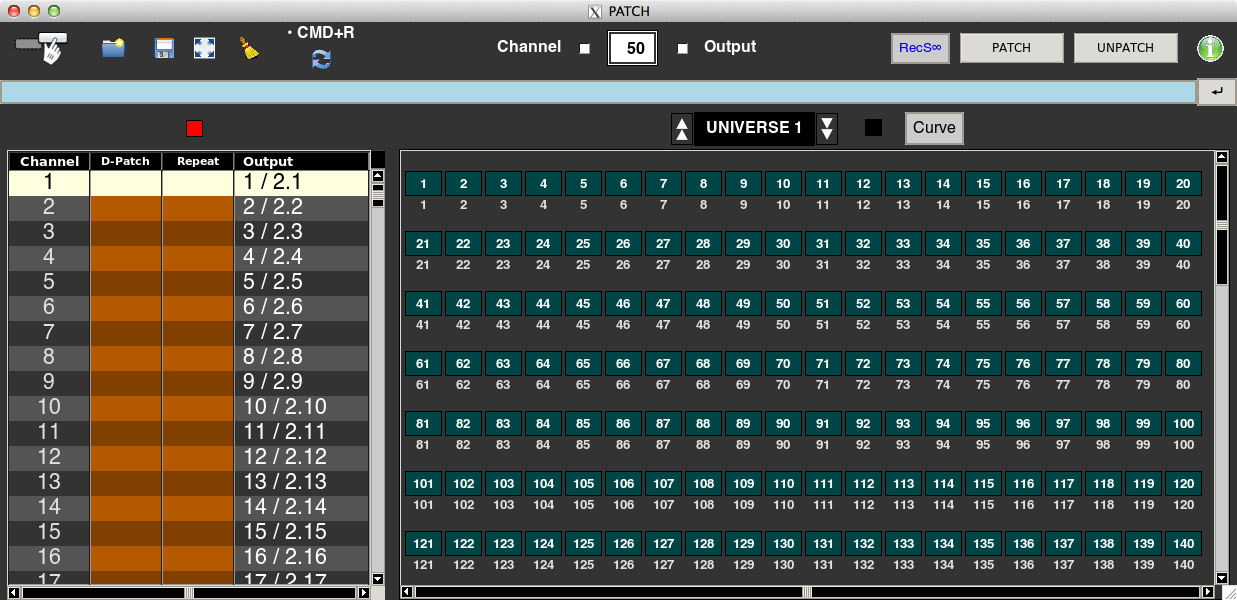Click the Repeat column header

tap(198, 161)
